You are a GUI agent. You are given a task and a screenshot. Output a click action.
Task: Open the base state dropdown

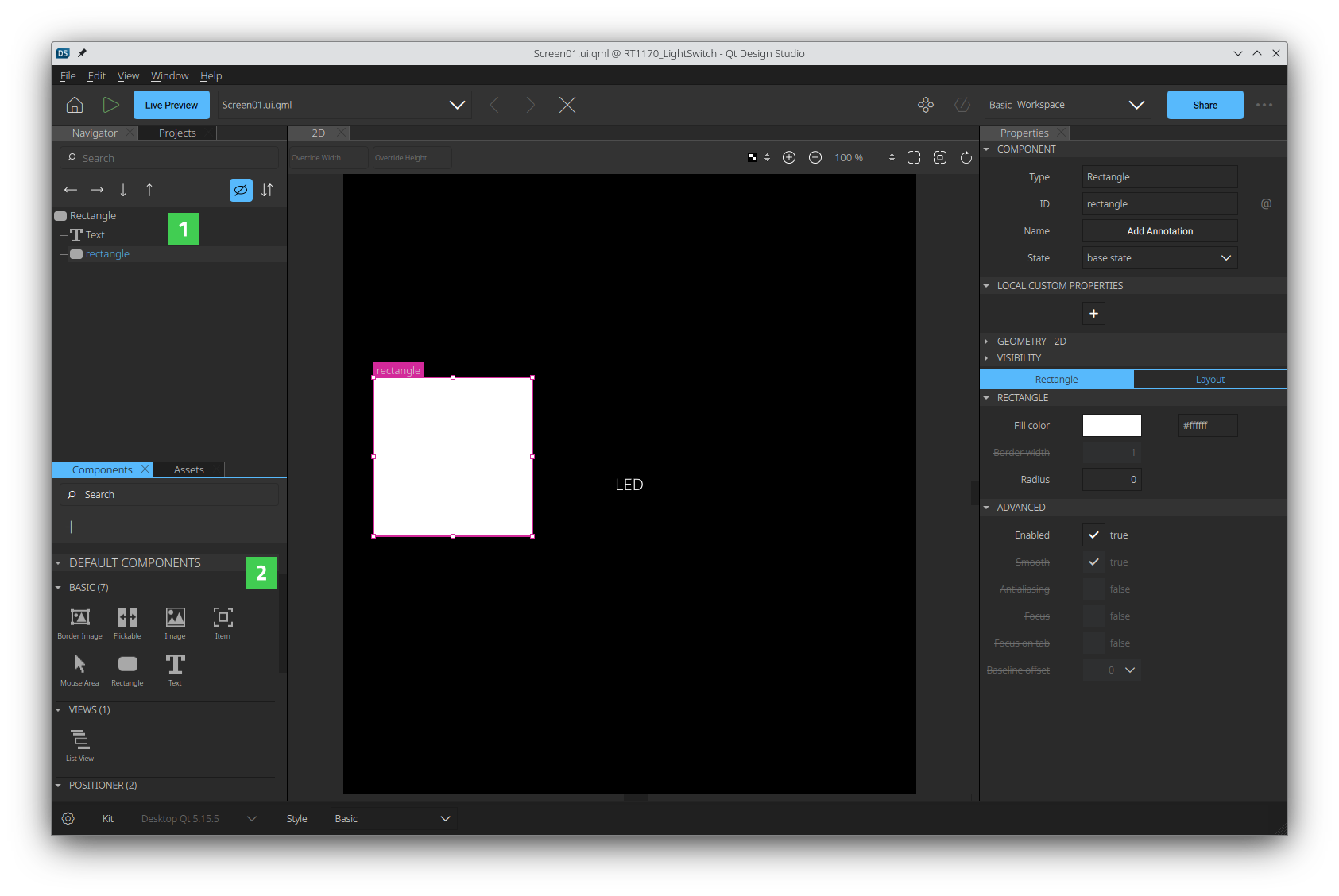1159,257
